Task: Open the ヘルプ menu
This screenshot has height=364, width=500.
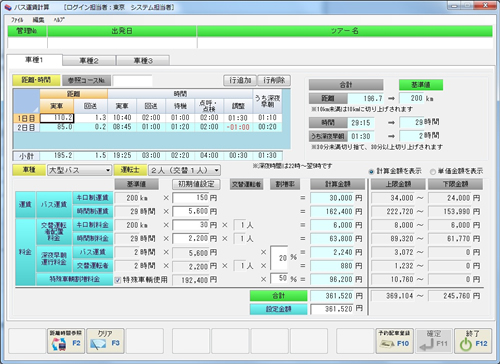Action: pyautogui.click(x=59, y=20)
